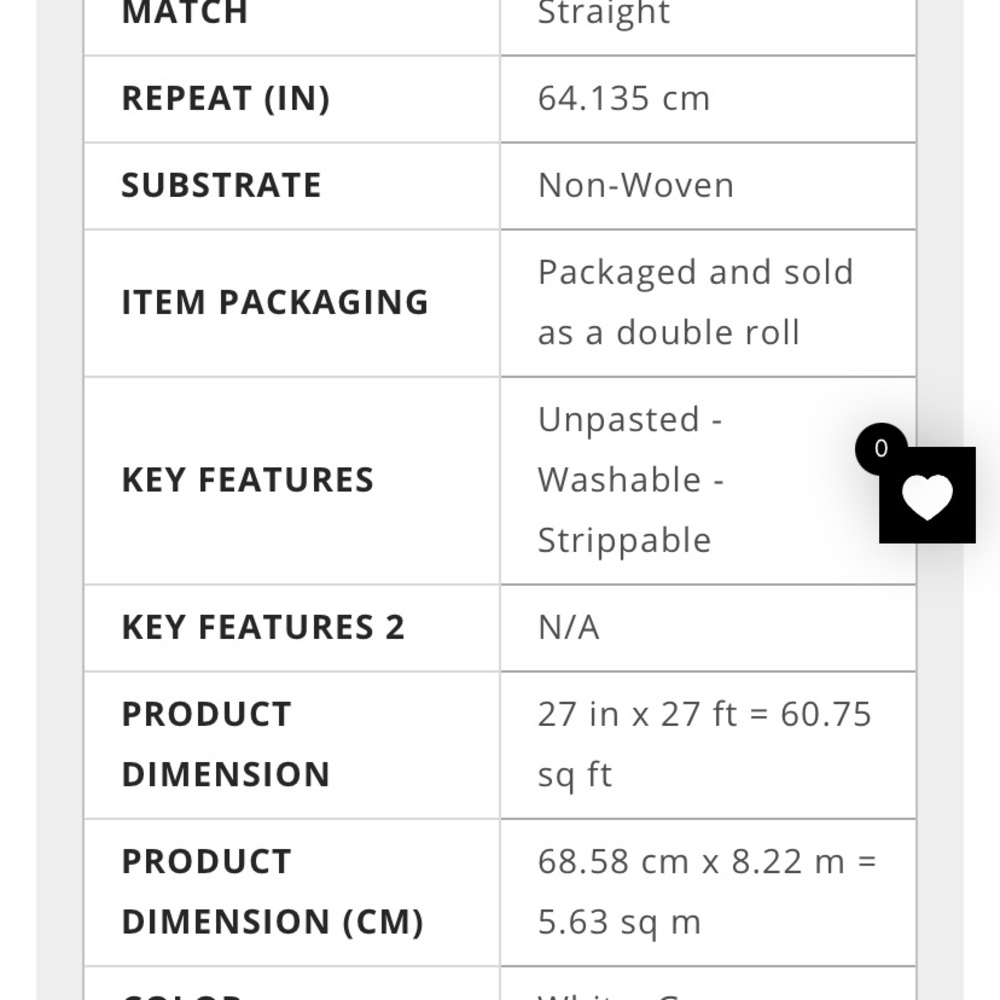1000x1000 pixels.
Task: Click the ITEM PACKAGING label cell
Action: [275, 302]
